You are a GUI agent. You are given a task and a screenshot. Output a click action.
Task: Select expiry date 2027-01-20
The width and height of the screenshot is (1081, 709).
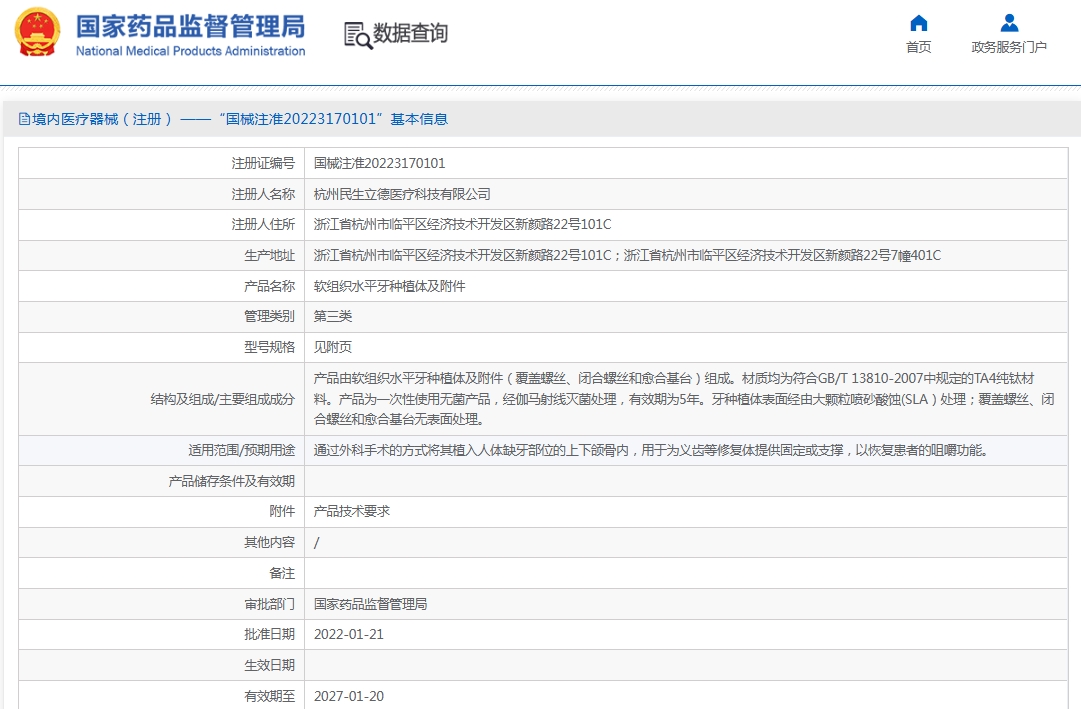(349, 697)
